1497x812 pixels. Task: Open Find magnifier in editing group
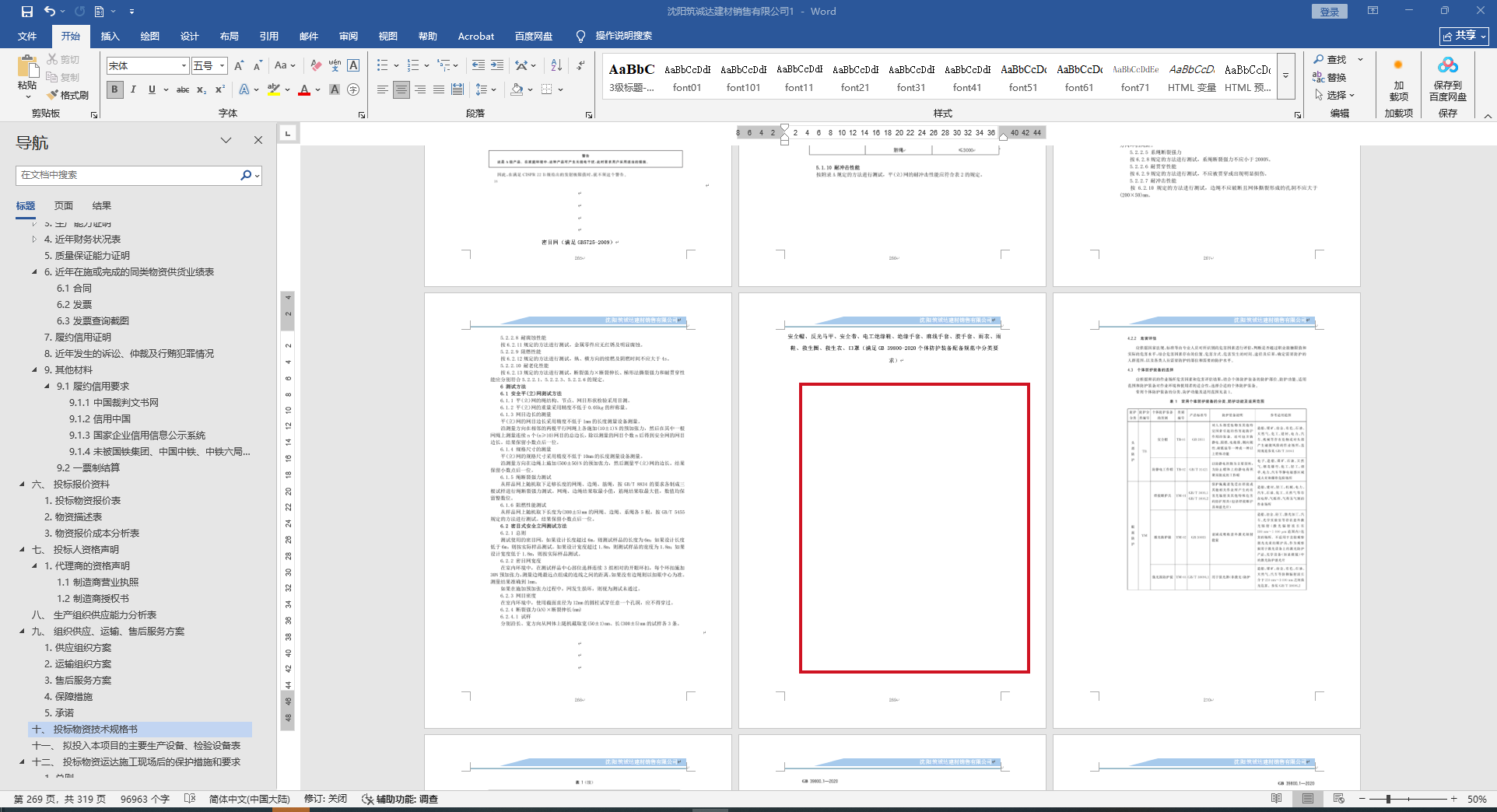(x=1319, y=59)
